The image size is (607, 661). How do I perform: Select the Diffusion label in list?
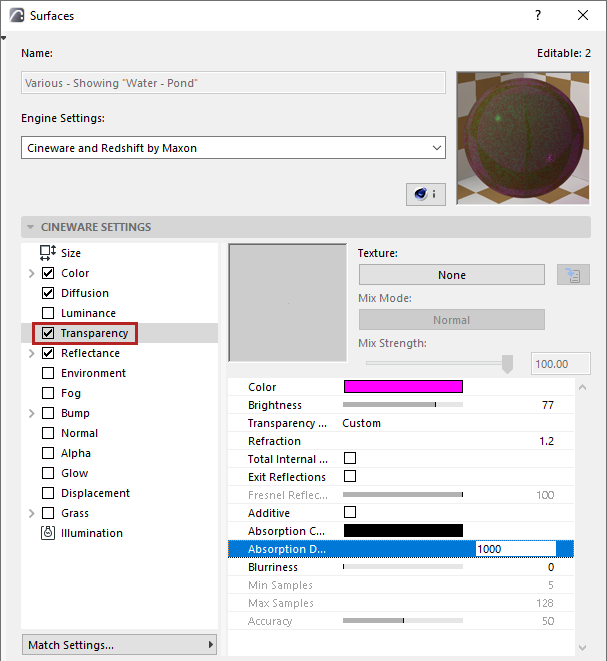pyautogui.click(x=85, y=293)
